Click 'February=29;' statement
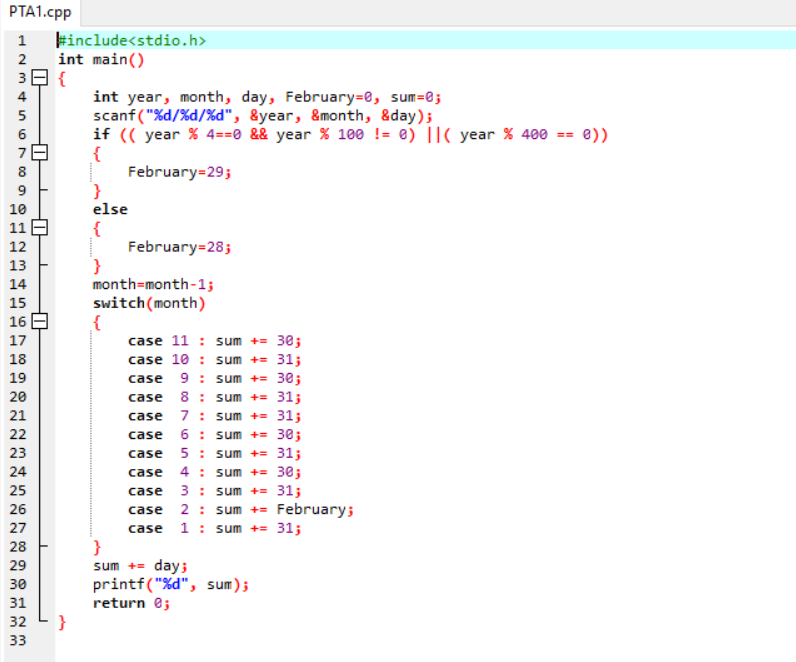The width and height of the screenshot is (796, 662). 180,172
